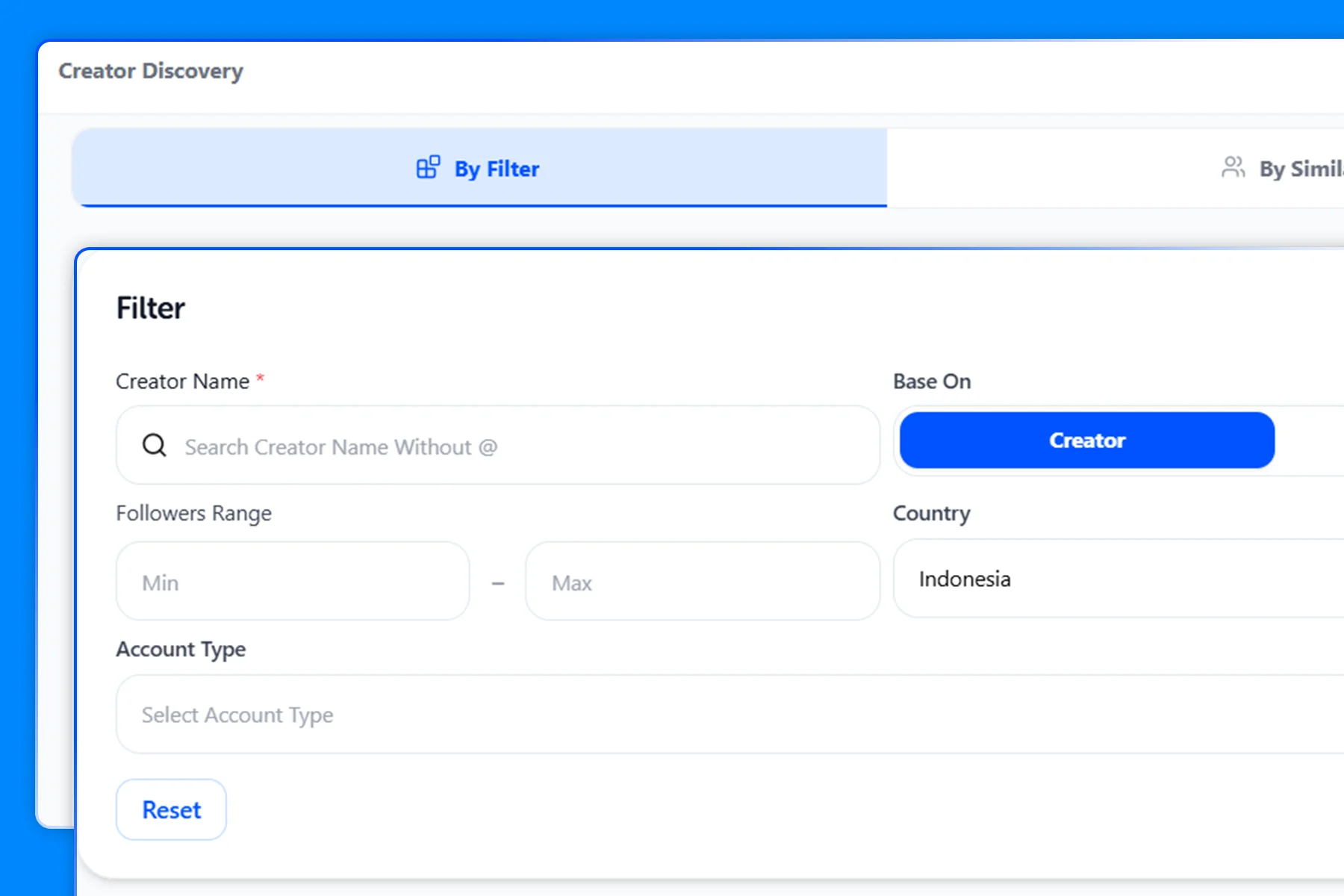The image size is (1344, 896).
Task: Click the Account Type label
Action: (181, 650)
